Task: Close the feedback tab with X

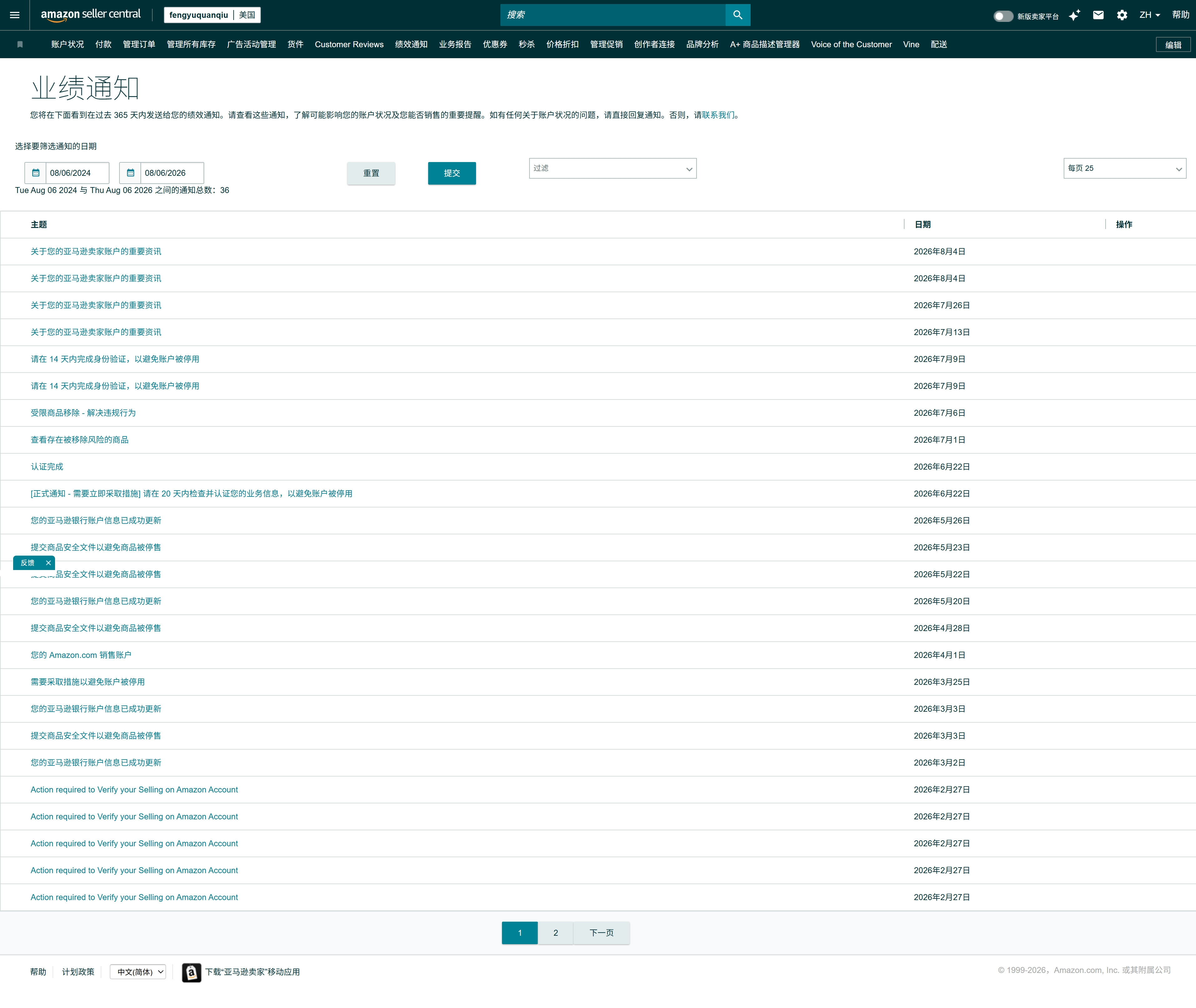Action: click(x=48, y=563)
